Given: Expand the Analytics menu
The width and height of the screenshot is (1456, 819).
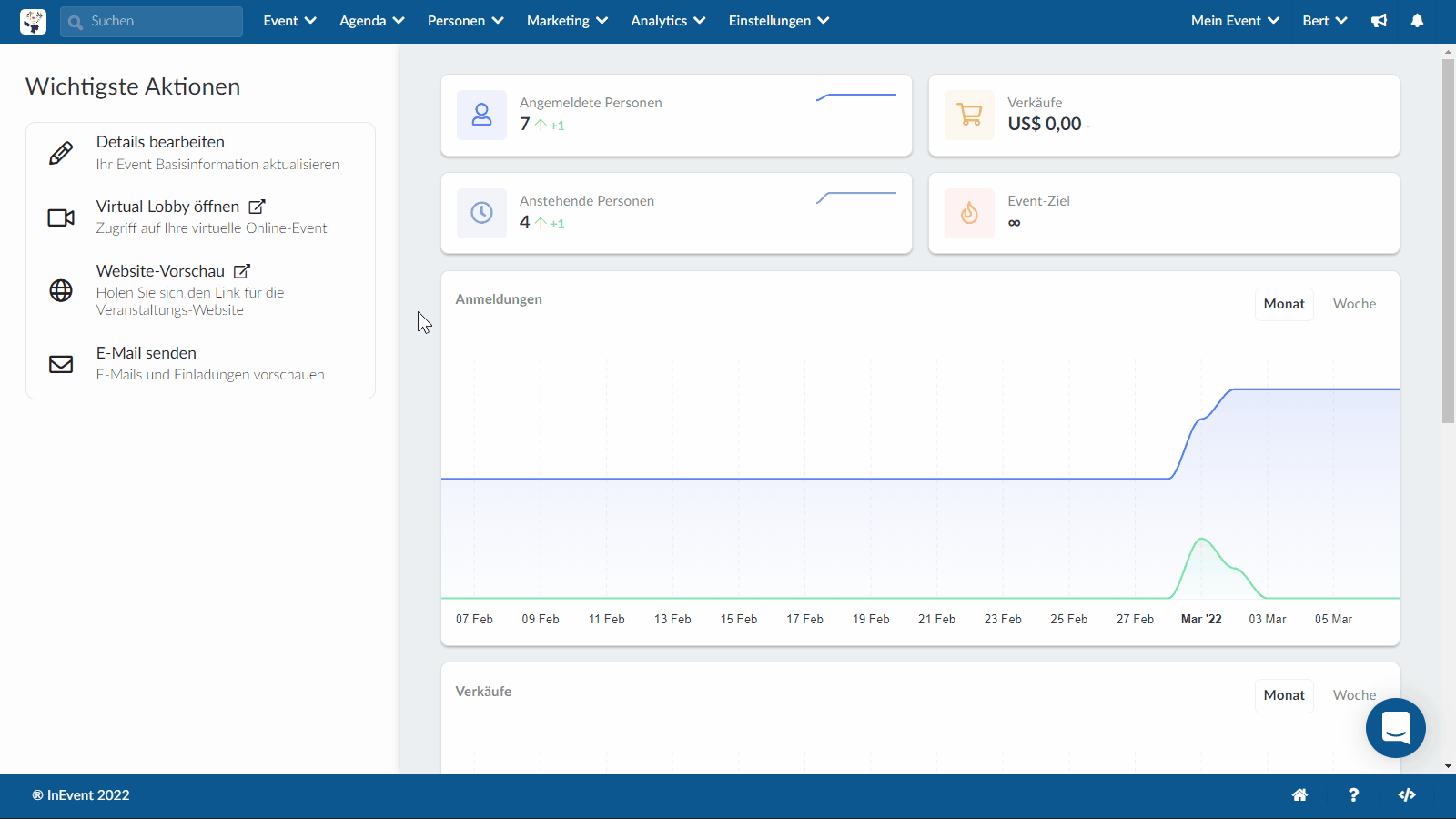Looking at the screenshot, I should [668, 21].
